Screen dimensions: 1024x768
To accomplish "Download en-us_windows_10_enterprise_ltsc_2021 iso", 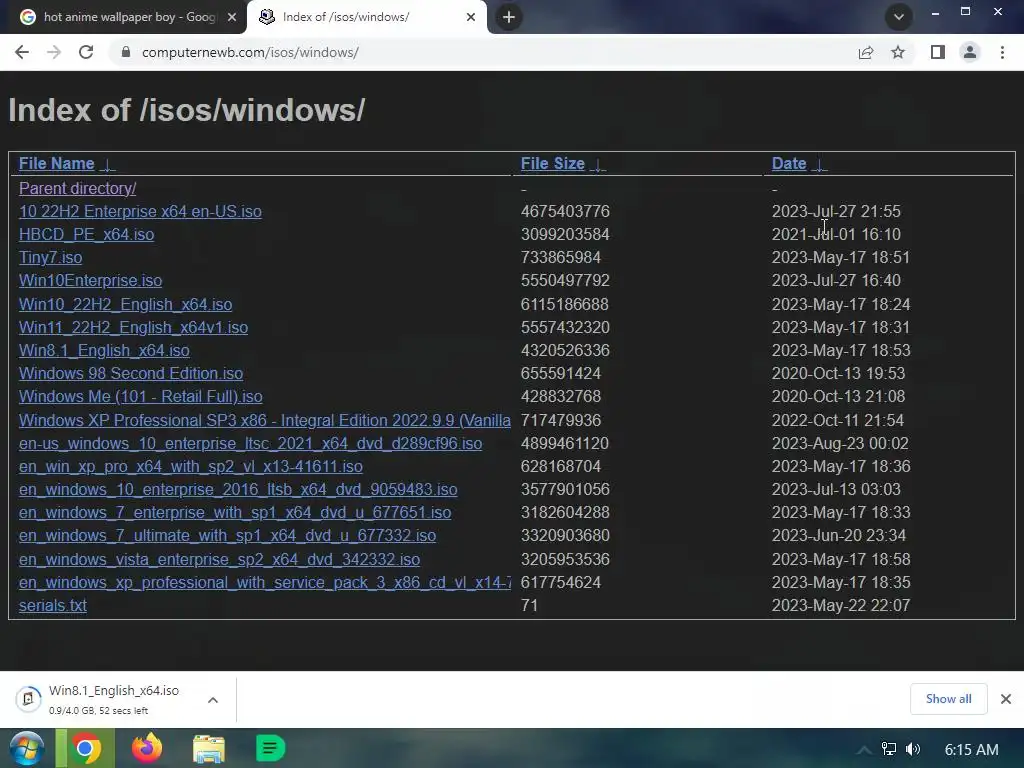I will click(250, 443).
